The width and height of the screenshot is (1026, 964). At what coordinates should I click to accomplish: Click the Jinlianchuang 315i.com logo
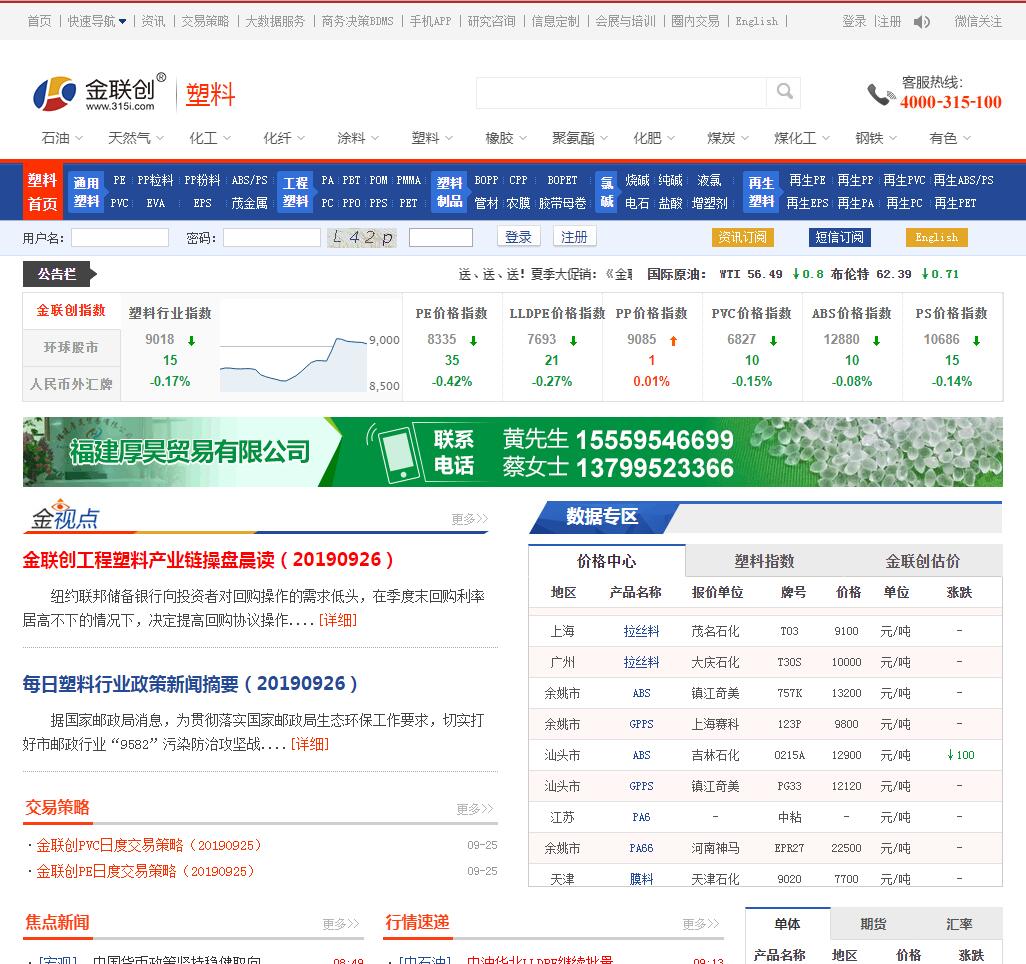click(x=99, y=93)
